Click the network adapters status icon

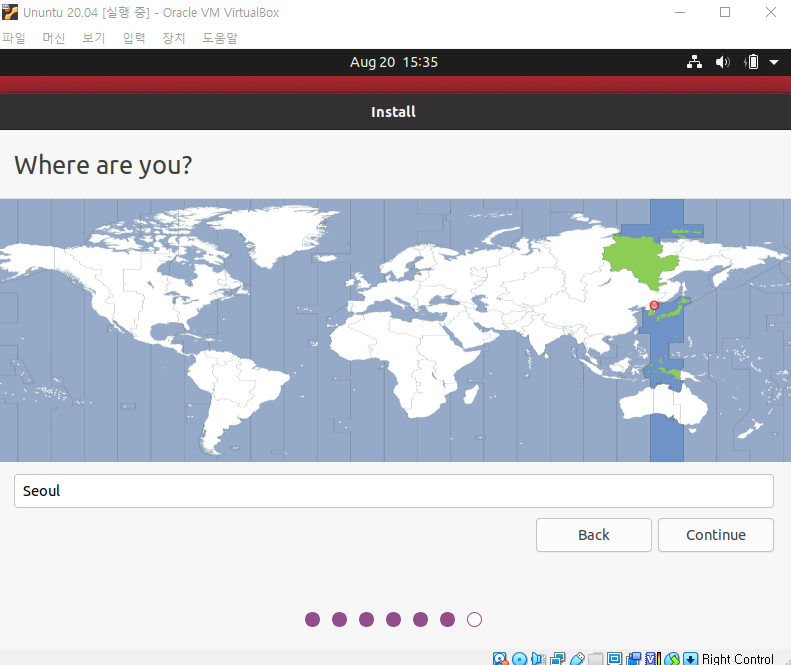(x=557, y=658)
